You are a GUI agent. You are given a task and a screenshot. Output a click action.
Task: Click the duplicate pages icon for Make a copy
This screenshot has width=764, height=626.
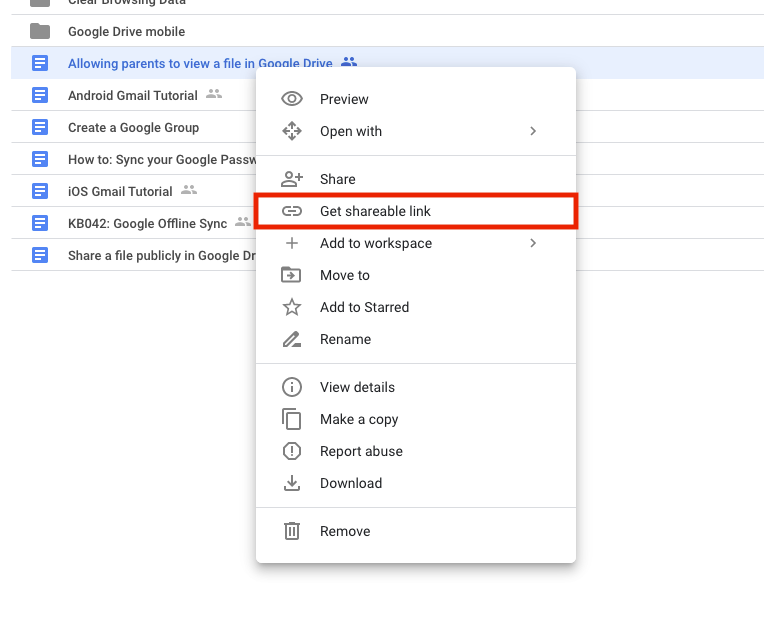(x=291, y=419)
